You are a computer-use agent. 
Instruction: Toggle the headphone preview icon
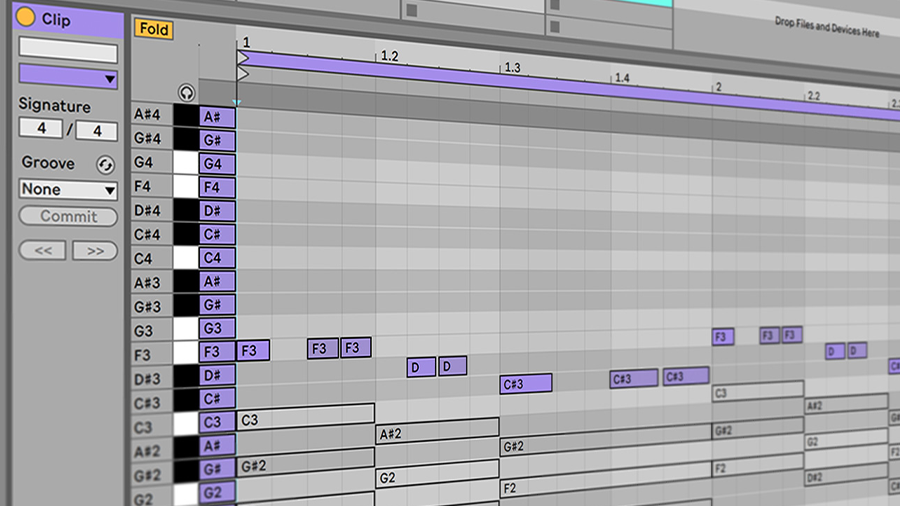click(186, 92)
